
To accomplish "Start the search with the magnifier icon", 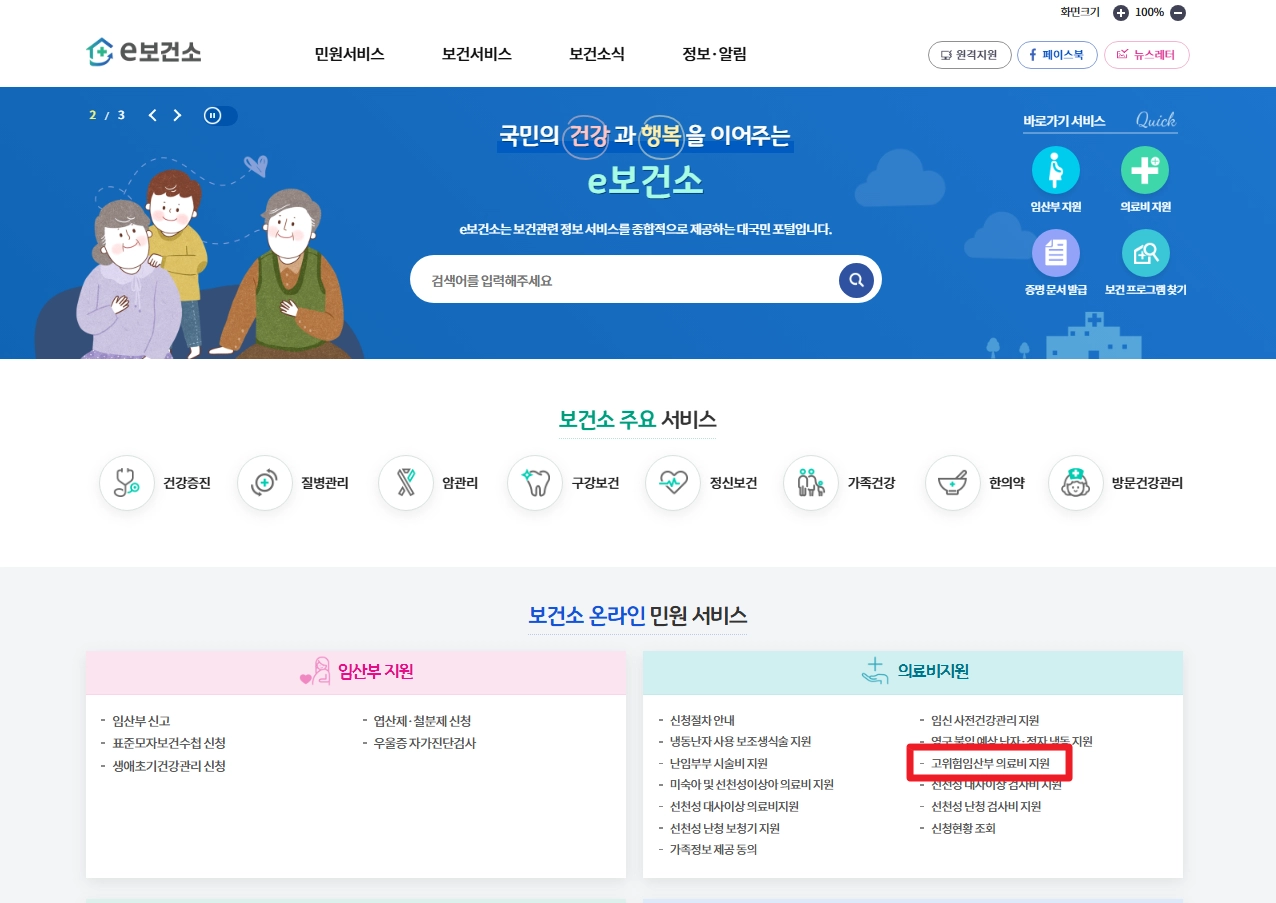I will [x=855, y=279].
